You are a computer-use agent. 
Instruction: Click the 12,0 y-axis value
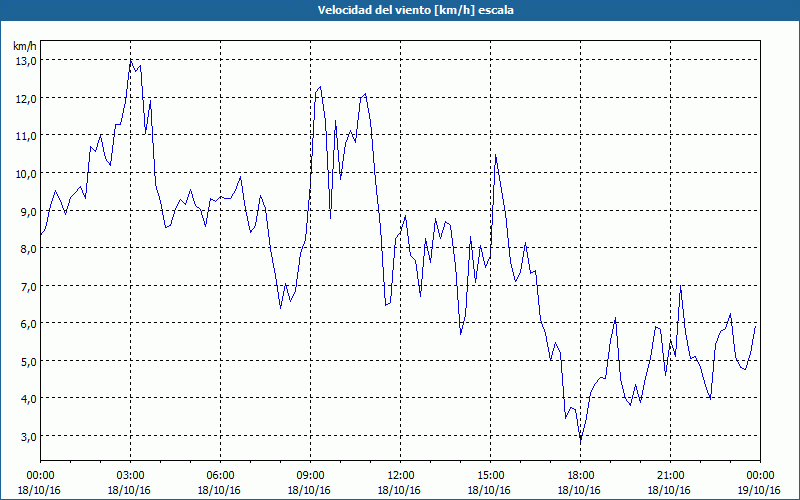pos(27,98)
